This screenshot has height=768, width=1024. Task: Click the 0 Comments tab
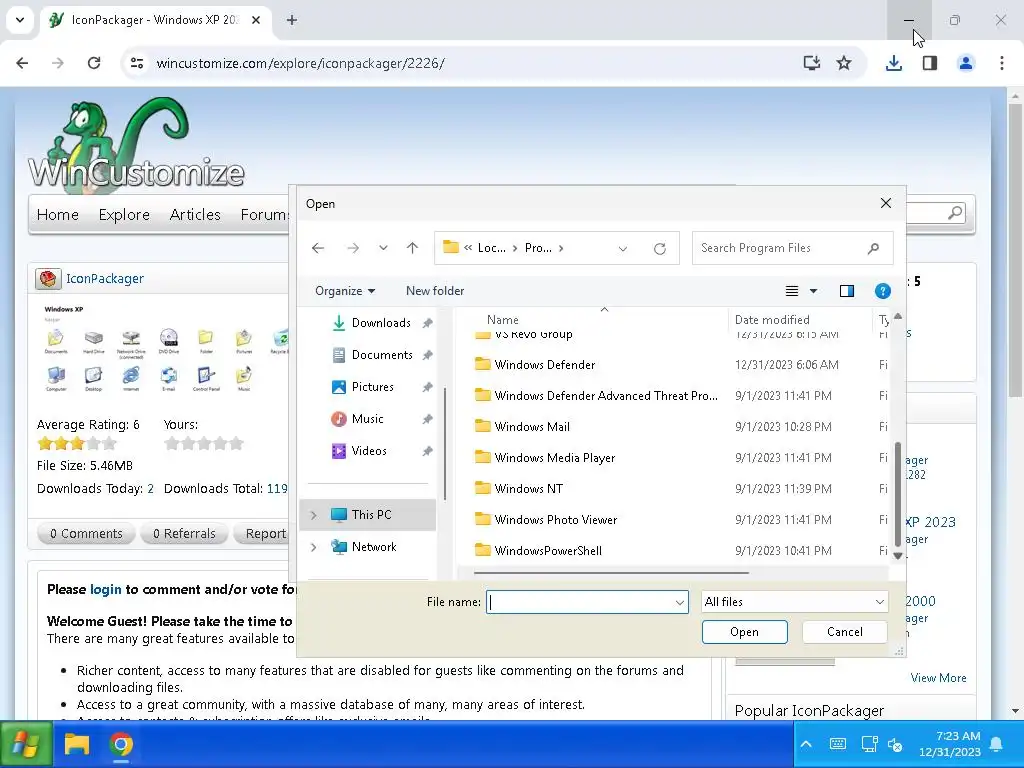tap(86, 534)
